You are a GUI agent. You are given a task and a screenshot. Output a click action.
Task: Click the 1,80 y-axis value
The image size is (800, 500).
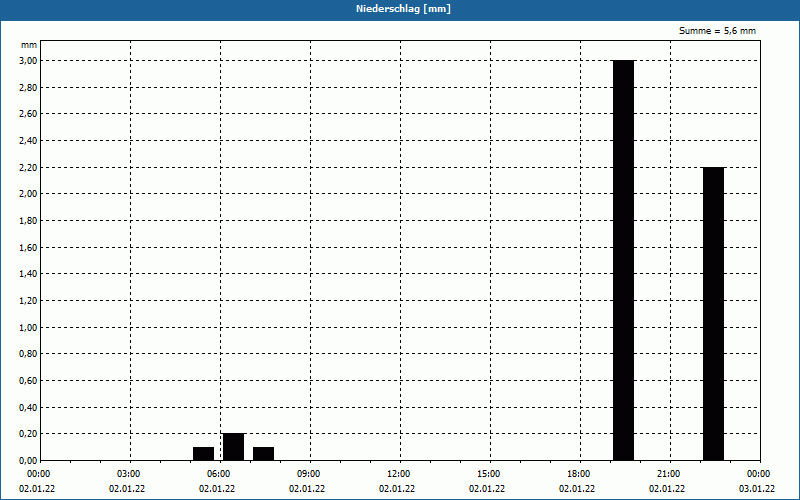click(28, 220)
